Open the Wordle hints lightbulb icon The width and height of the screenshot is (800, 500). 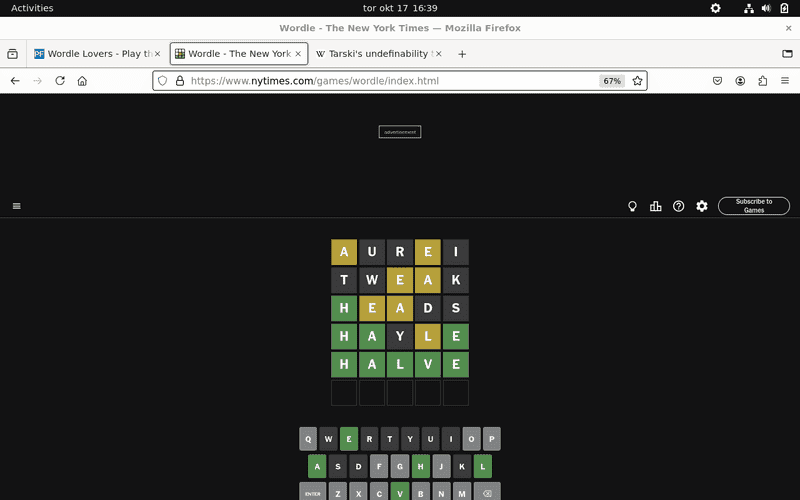[632, 206]
